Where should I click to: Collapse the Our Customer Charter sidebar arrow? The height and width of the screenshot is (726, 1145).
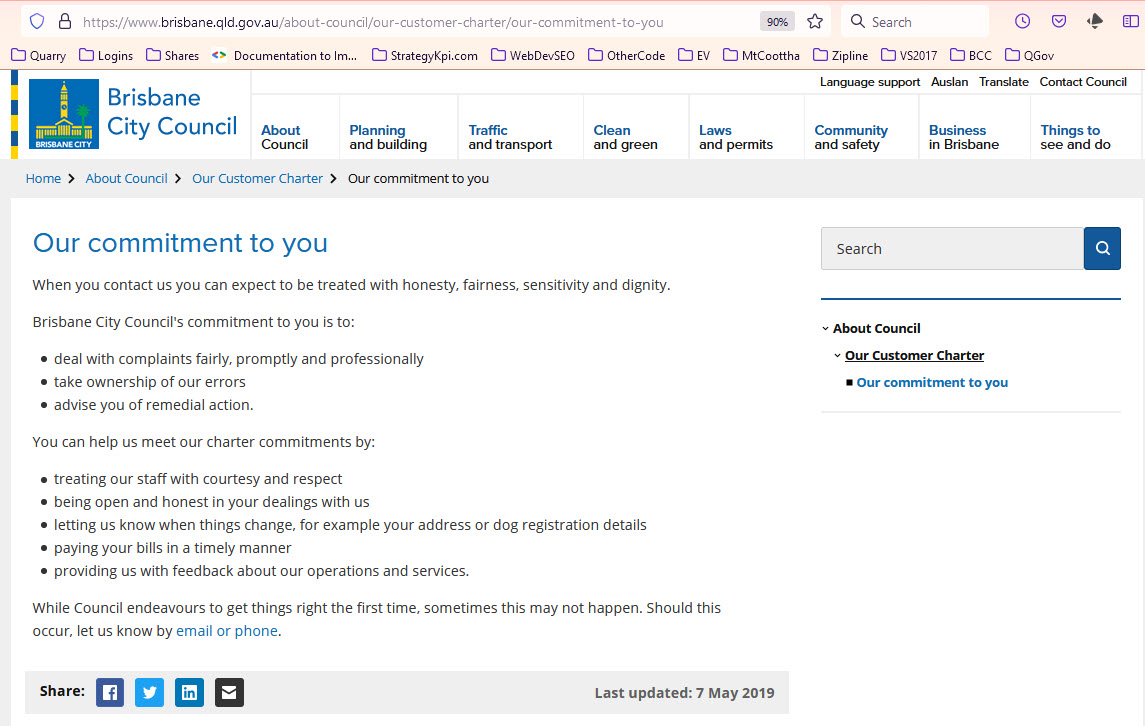point(838,356)
